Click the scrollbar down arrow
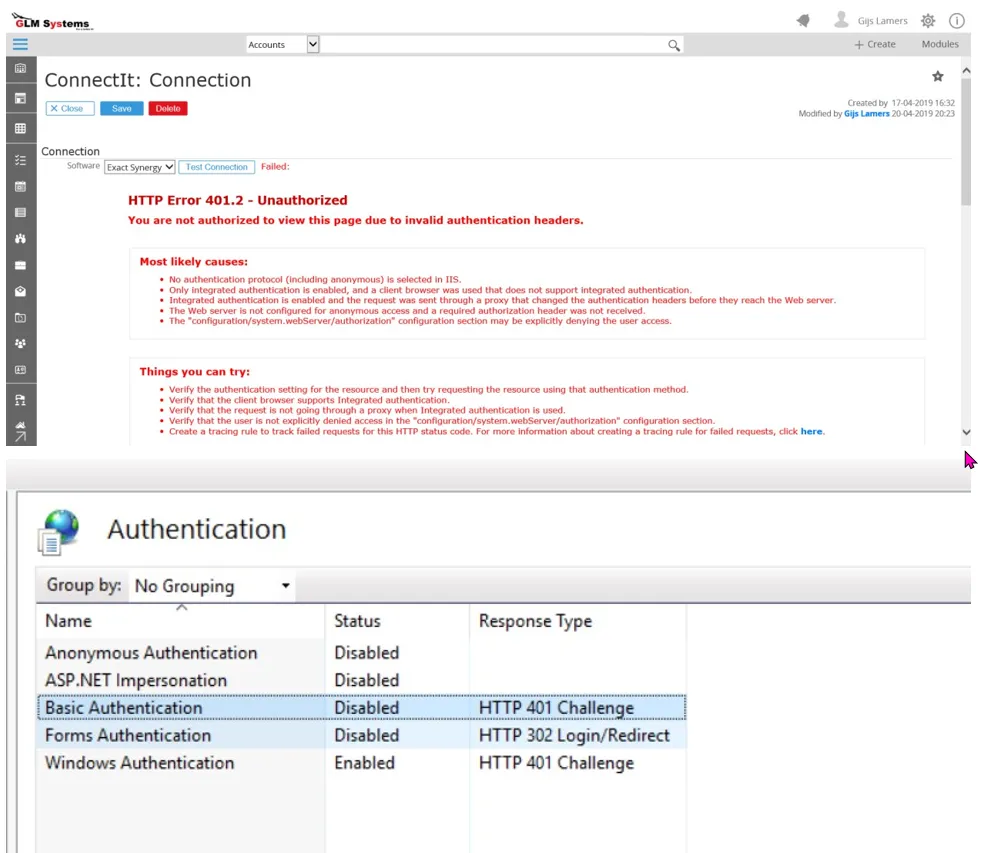This screenshot has width=989, height=853. 965,432
